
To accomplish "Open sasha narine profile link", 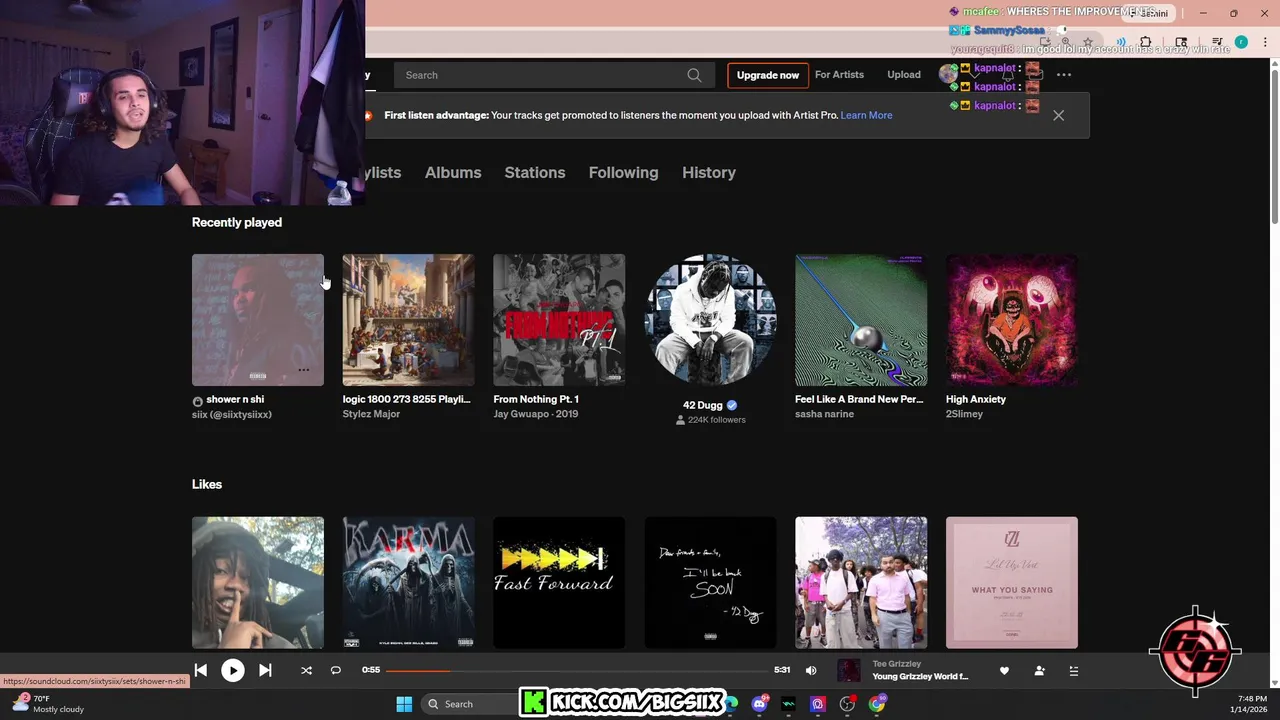I will pyautogui.click(x=824, y=414).
